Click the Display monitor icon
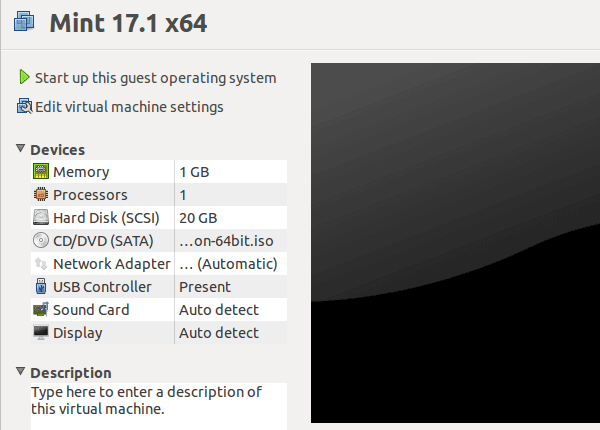Viewport: 600px width, 430px height. (41, 332)
